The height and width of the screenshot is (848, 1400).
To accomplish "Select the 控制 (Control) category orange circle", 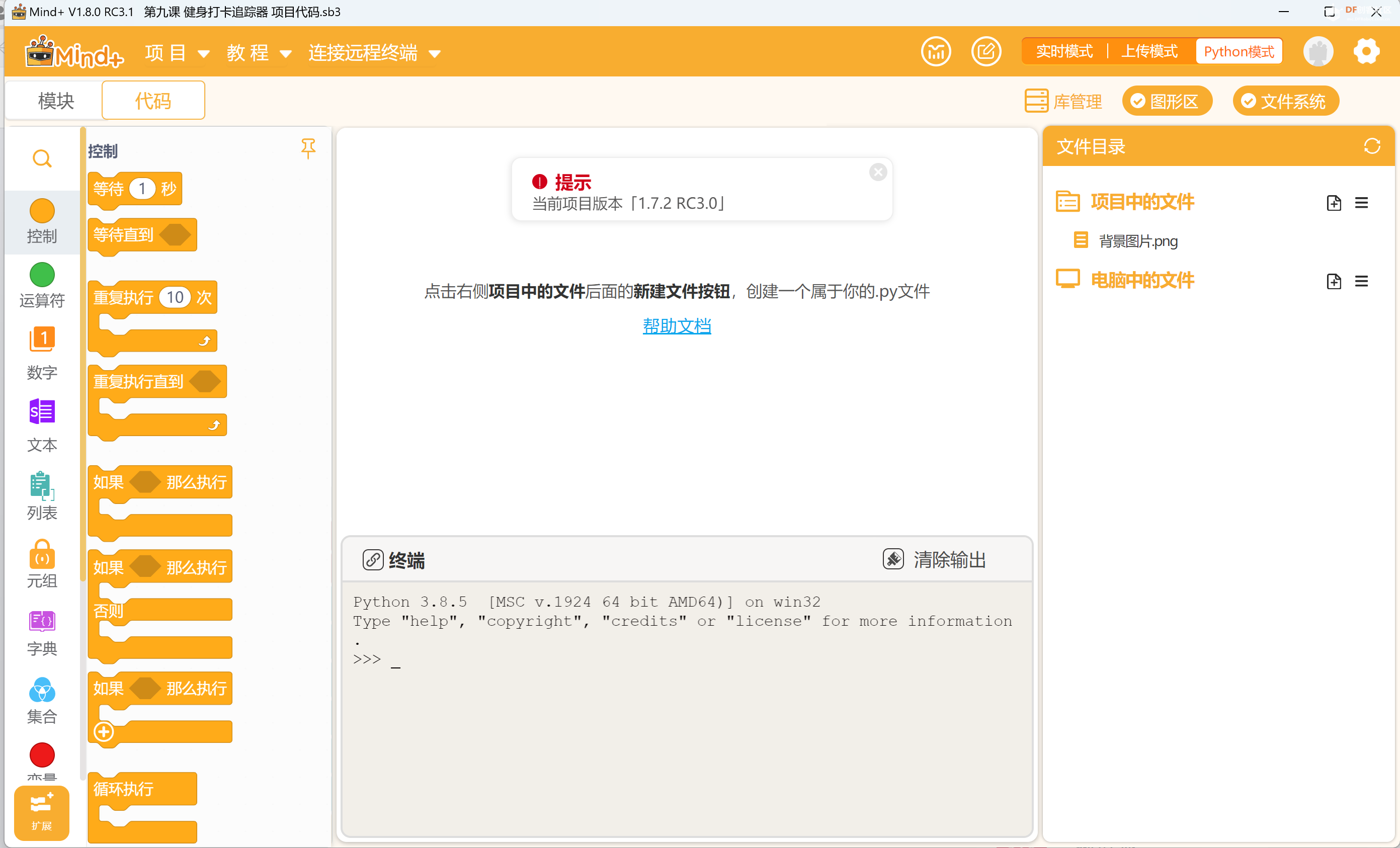I will point(41,211).
